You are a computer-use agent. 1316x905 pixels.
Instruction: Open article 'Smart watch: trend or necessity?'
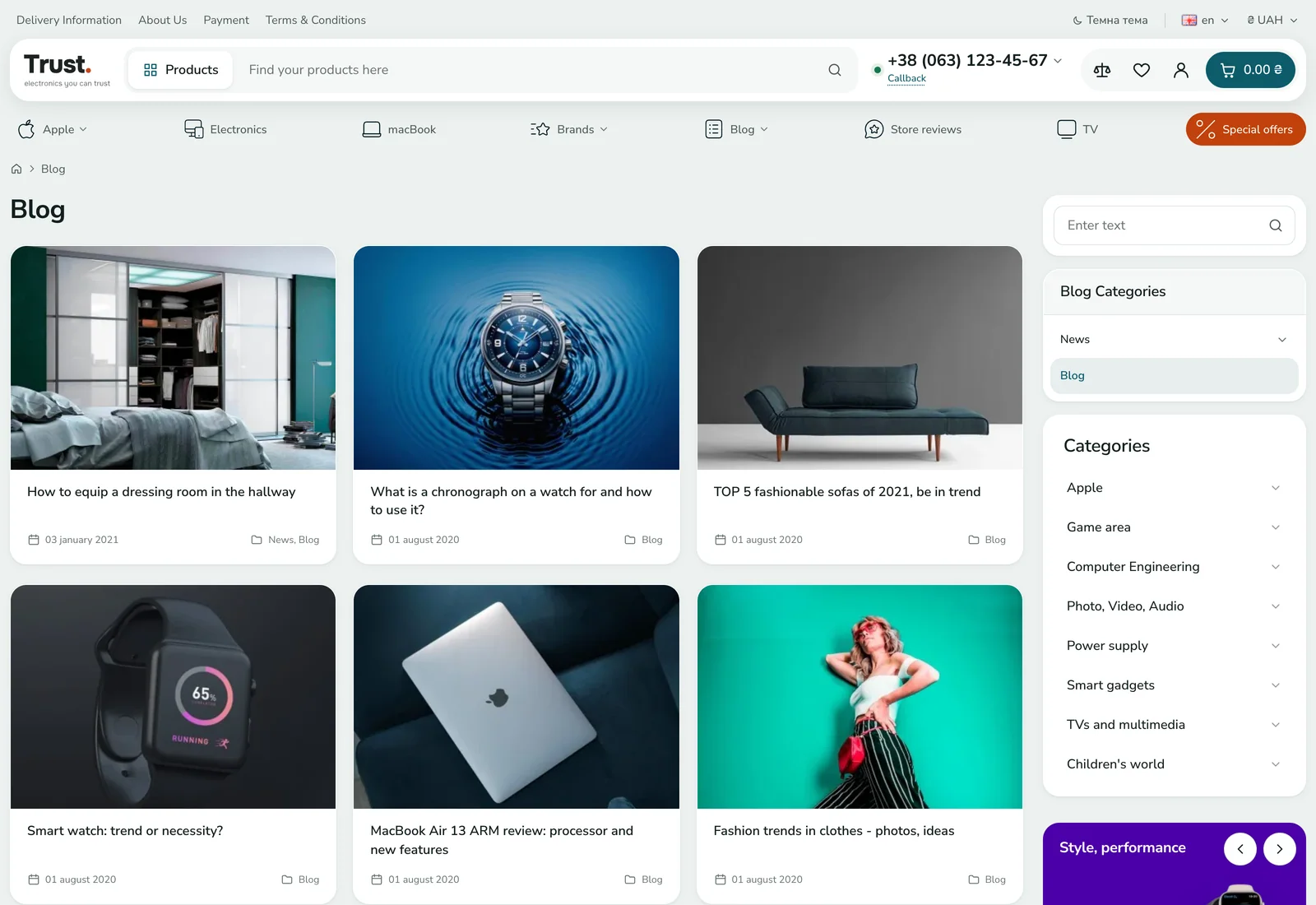[x=125, y=831]
